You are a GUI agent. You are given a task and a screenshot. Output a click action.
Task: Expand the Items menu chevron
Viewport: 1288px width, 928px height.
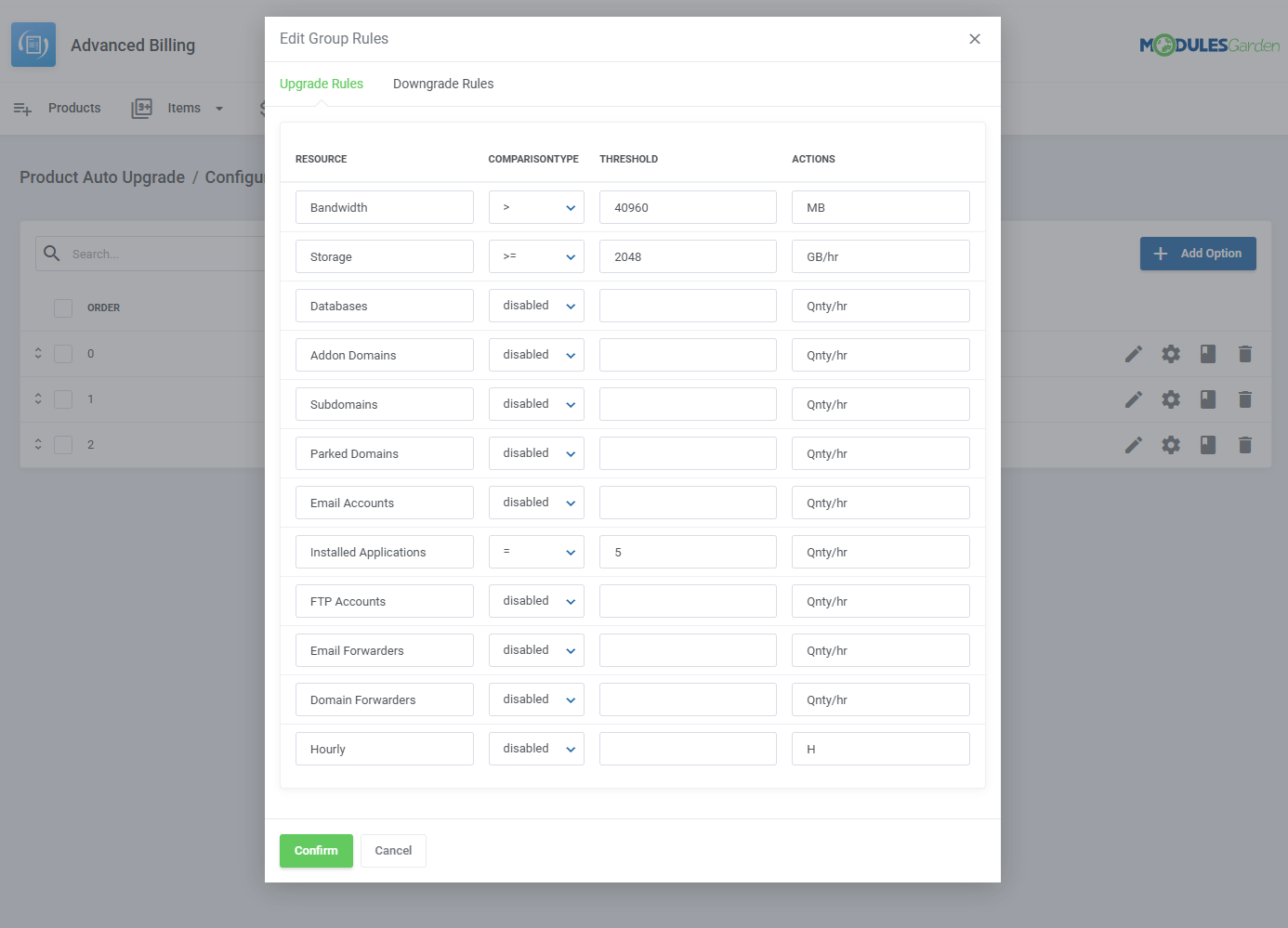(219, 108)
